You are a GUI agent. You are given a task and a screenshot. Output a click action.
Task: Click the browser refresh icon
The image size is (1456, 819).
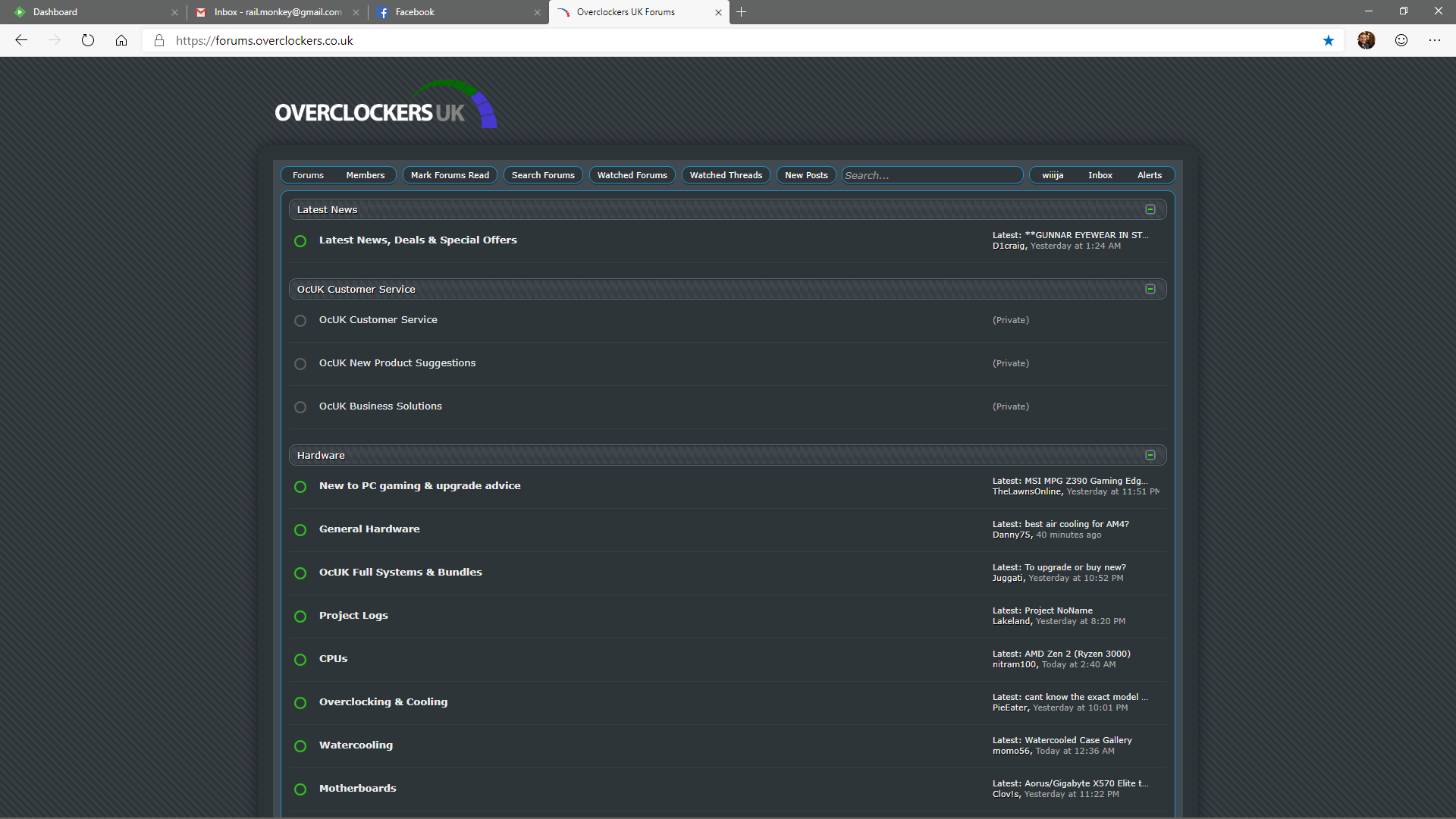pyautogui.click(x=88, y=40)
